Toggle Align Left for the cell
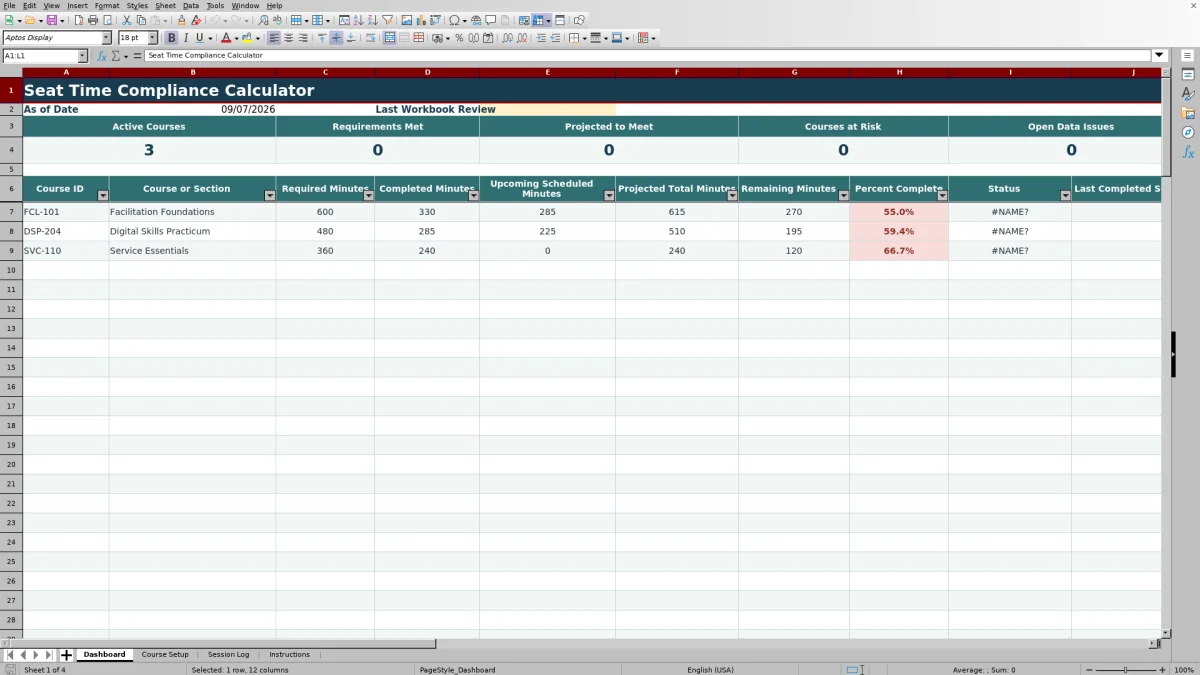Viewport: 1200px width, 675px height. [274, 38]
